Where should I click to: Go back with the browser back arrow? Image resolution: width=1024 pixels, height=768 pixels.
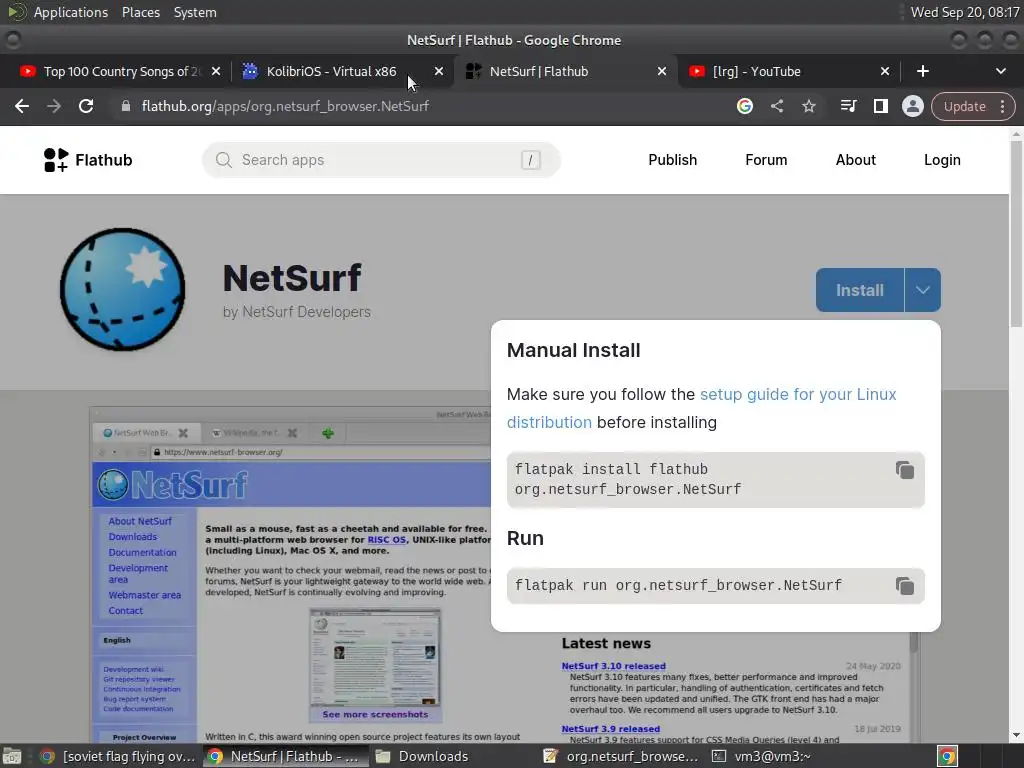(22, 106)
